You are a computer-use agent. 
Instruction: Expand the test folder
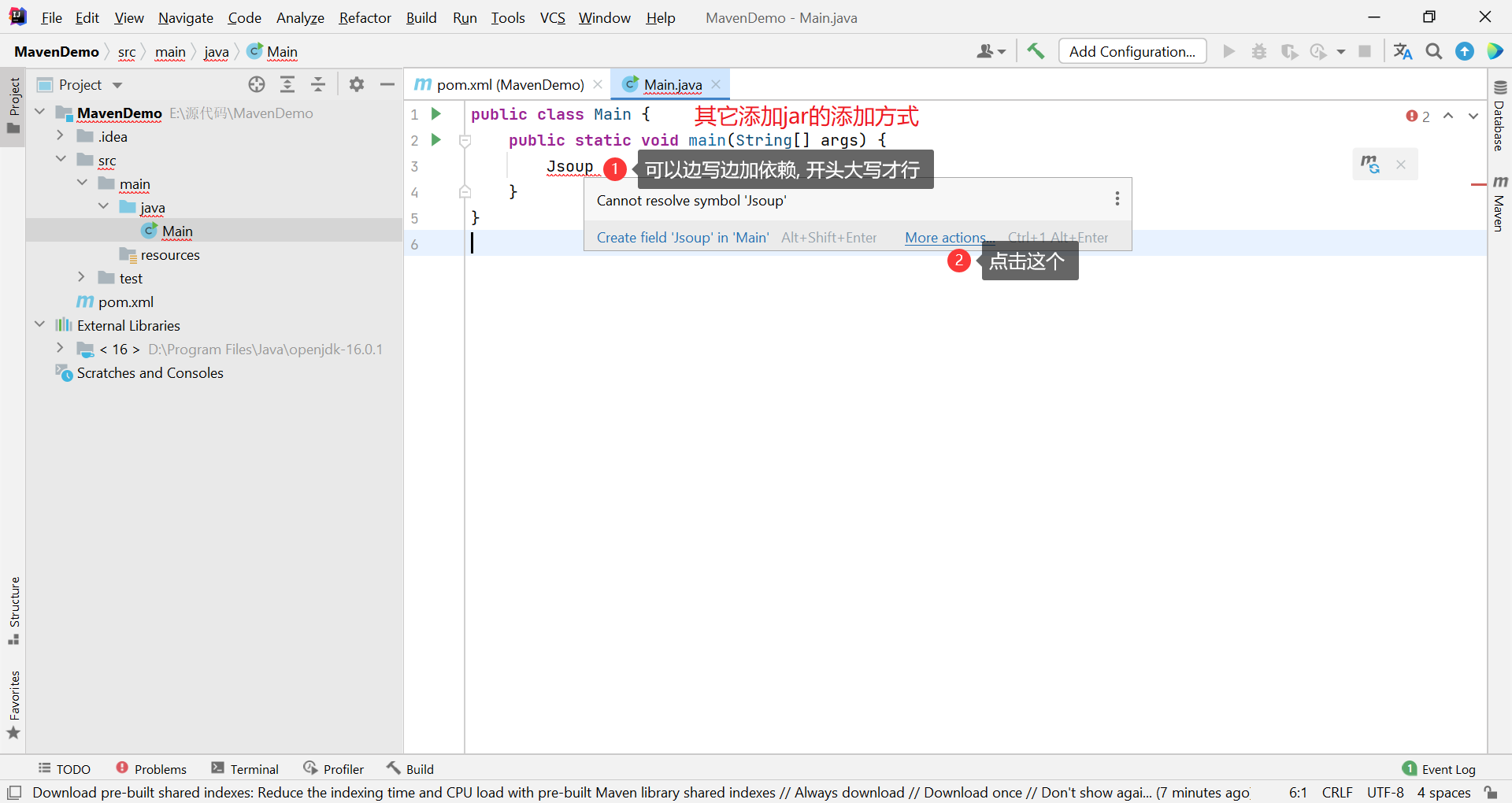click(81, 277)
